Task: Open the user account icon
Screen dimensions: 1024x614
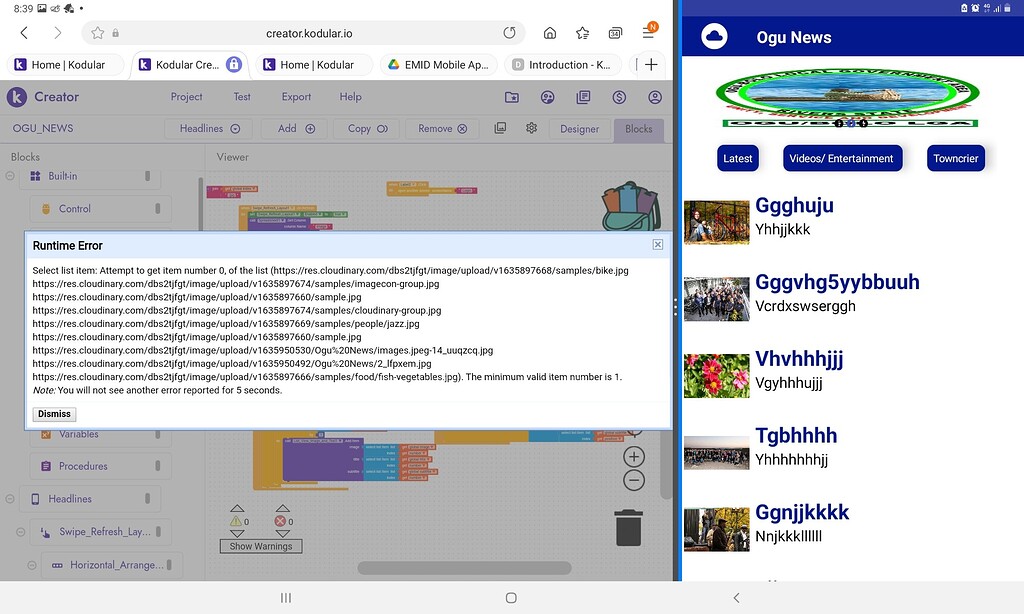Action: coord(655,97)
